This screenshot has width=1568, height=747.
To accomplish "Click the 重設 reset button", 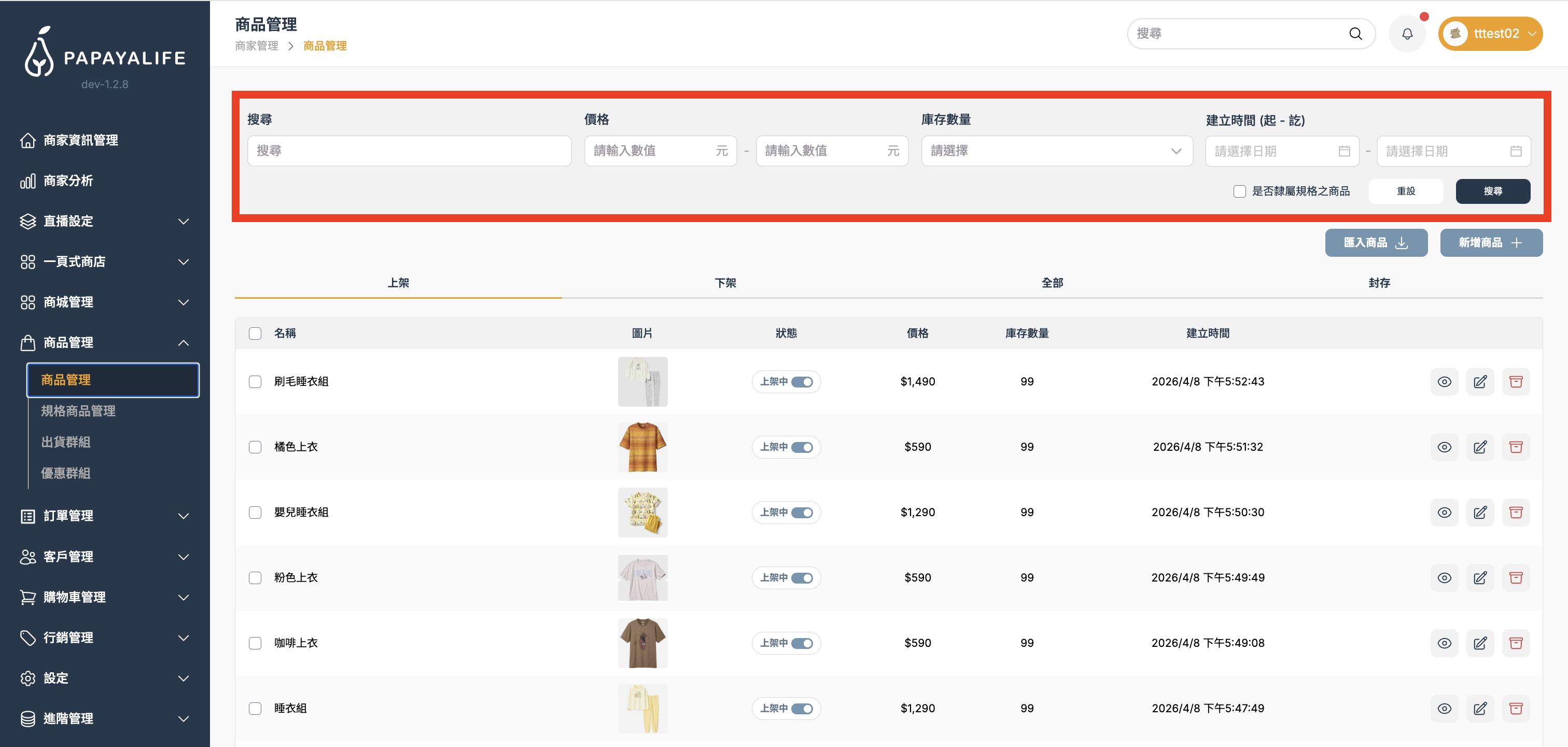I will click(1406, 191).
